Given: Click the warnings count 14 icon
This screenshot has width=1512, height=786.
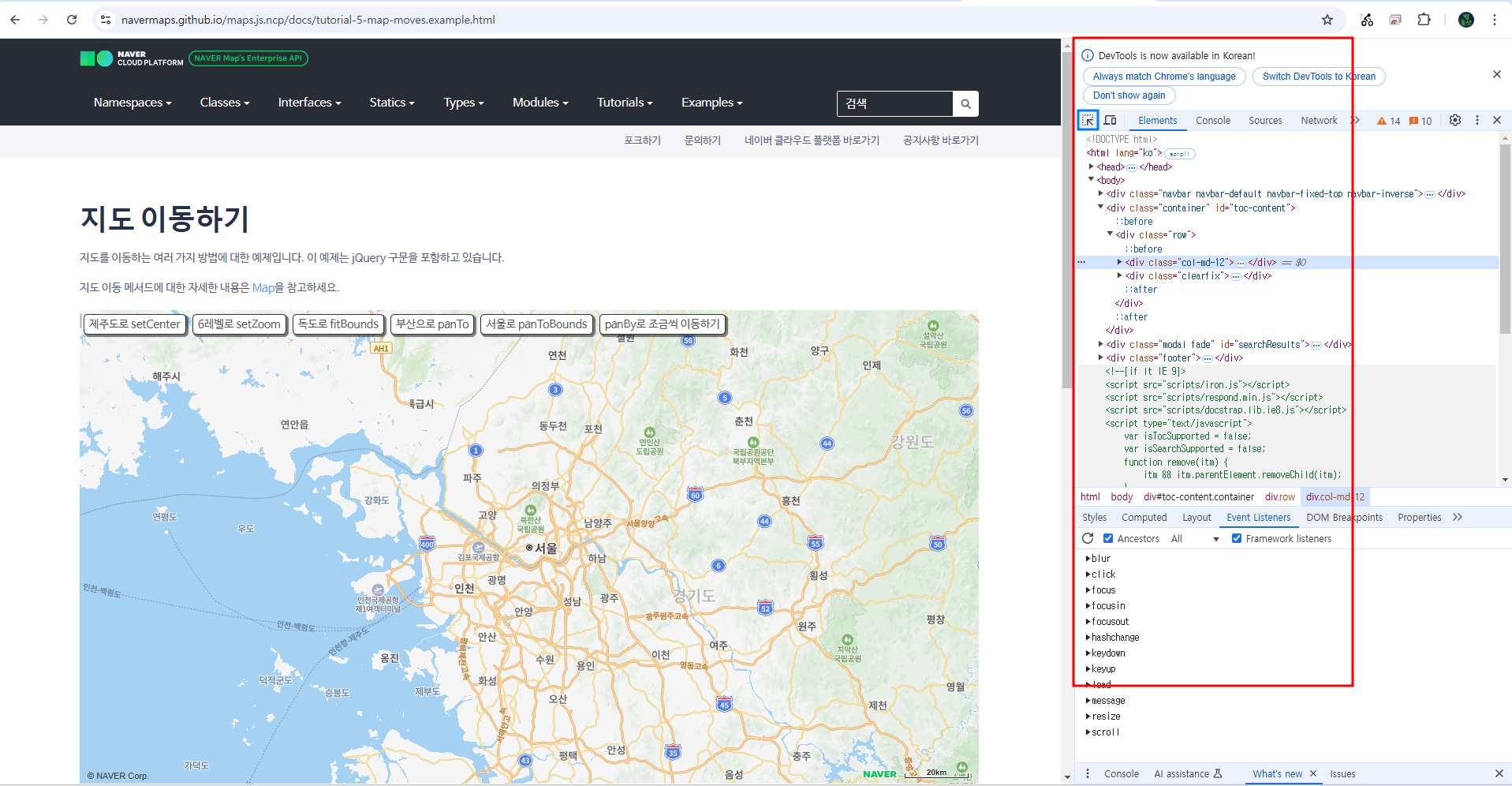Looking at the screenshot, I should tap(1388, 121).
